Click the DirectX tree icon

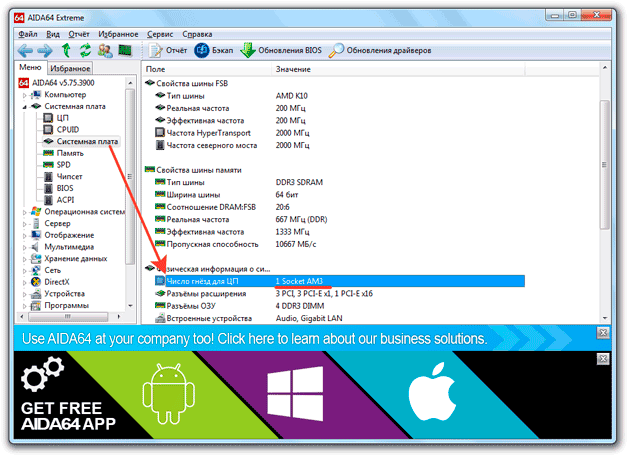(36, 282)
